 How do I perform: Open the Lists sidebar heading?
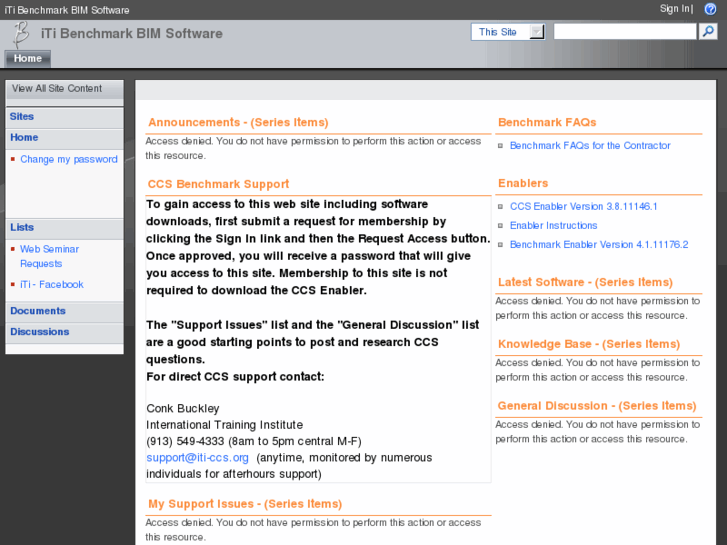pyautogui.click(x=22, y=227)
